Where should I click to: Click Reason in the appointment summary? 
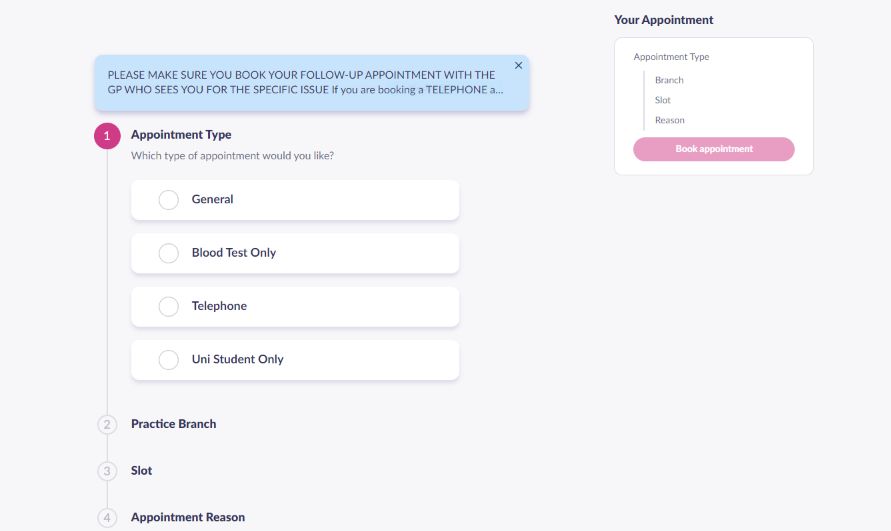[x=669, y=120]
